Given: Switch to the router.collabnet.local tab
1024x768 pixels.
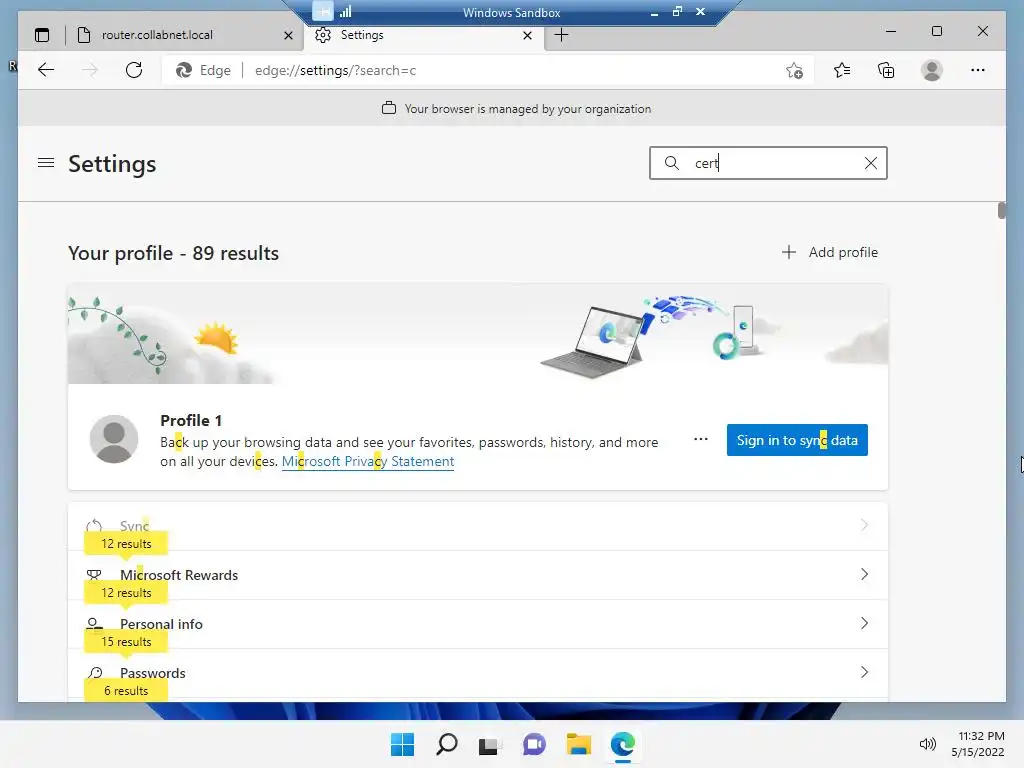Looking at the screenshot, I should pos(157,35).
